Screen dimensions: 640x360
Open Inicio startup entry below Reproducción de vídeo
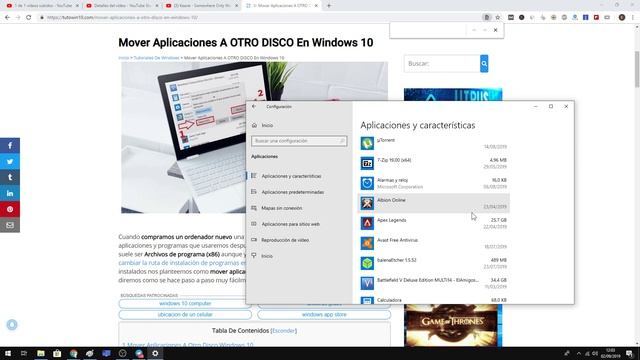point(267,256)
